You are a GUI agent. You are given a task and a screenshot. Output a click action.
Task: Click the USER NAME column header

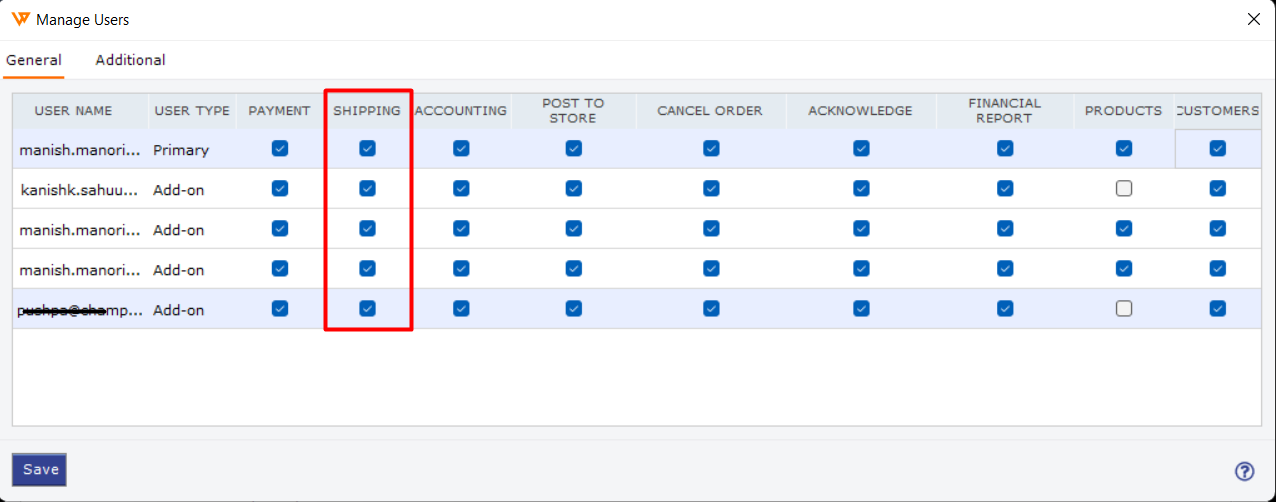(x=80, y=111)
